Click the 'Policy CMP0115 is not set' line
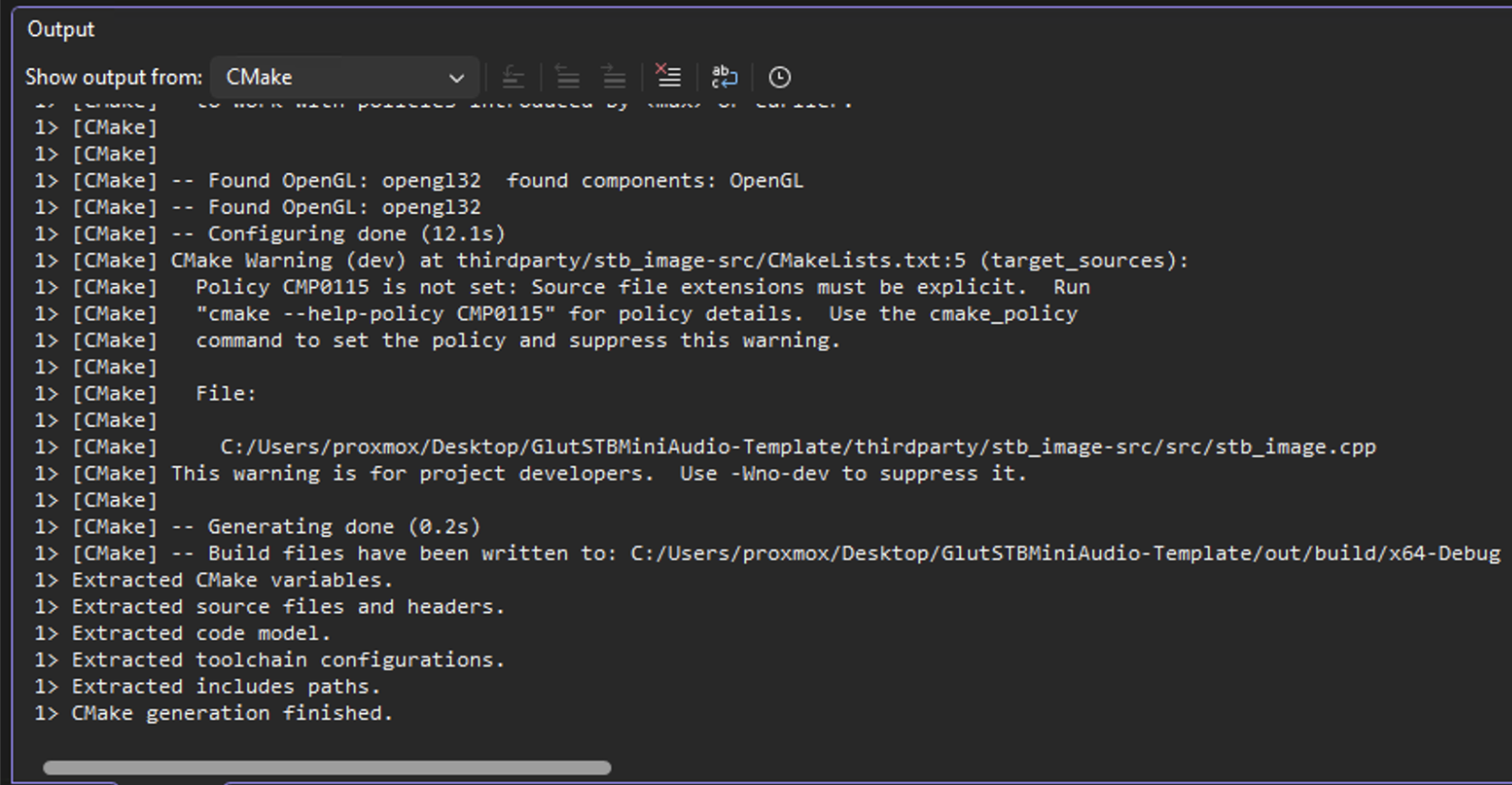The image size is (1512, 785). pyautogui.click(x=642, y=287)
